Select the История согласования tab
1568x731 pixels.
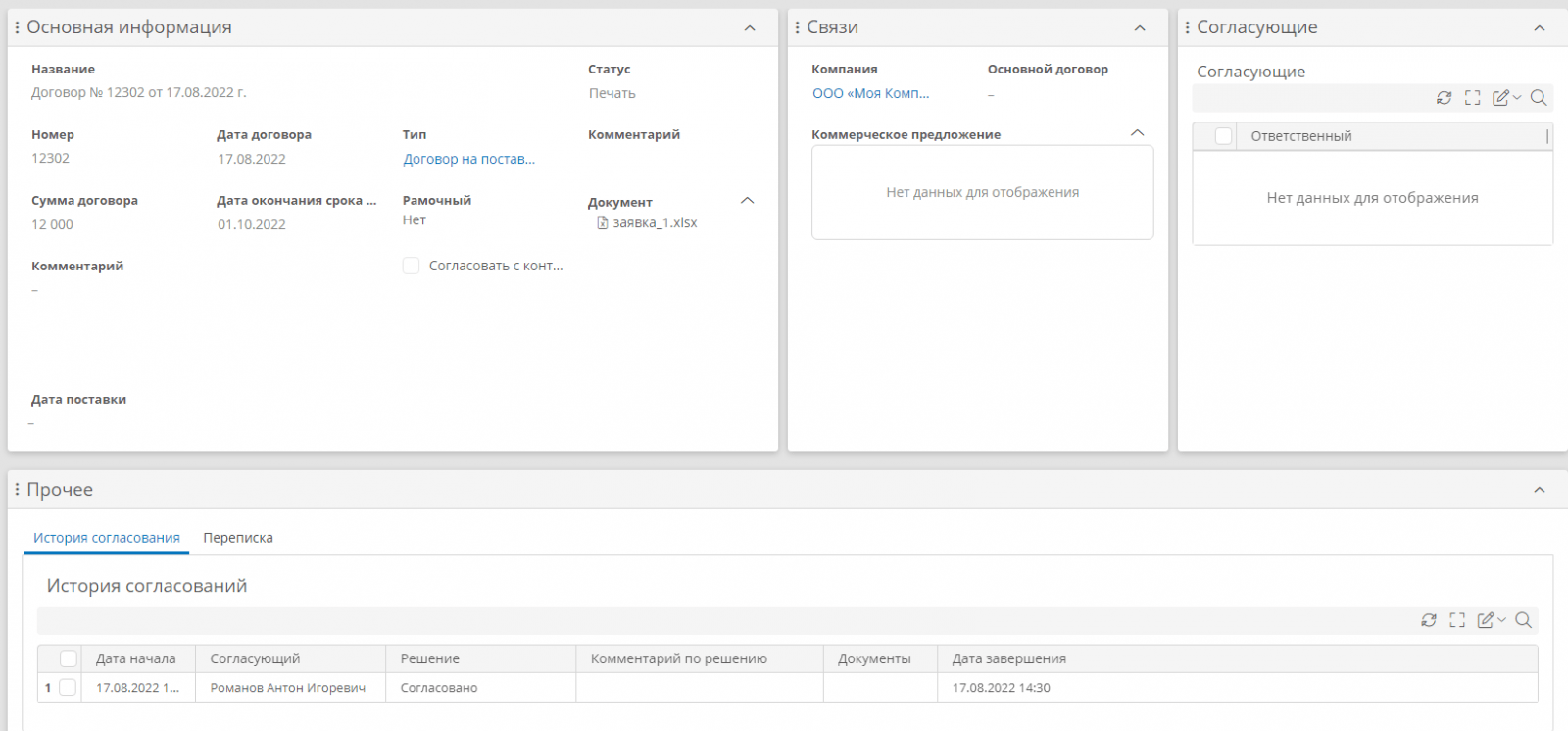point(107,538)
